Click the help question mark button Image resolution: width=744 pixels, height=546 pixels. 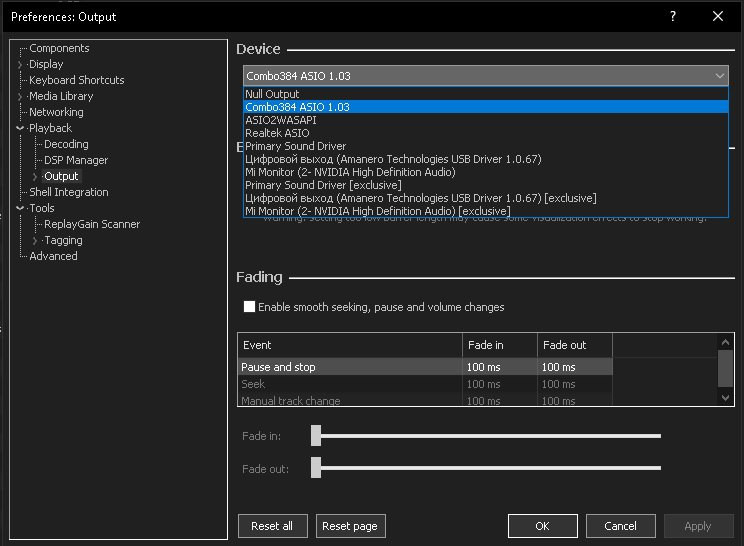[x=673, y=16]
